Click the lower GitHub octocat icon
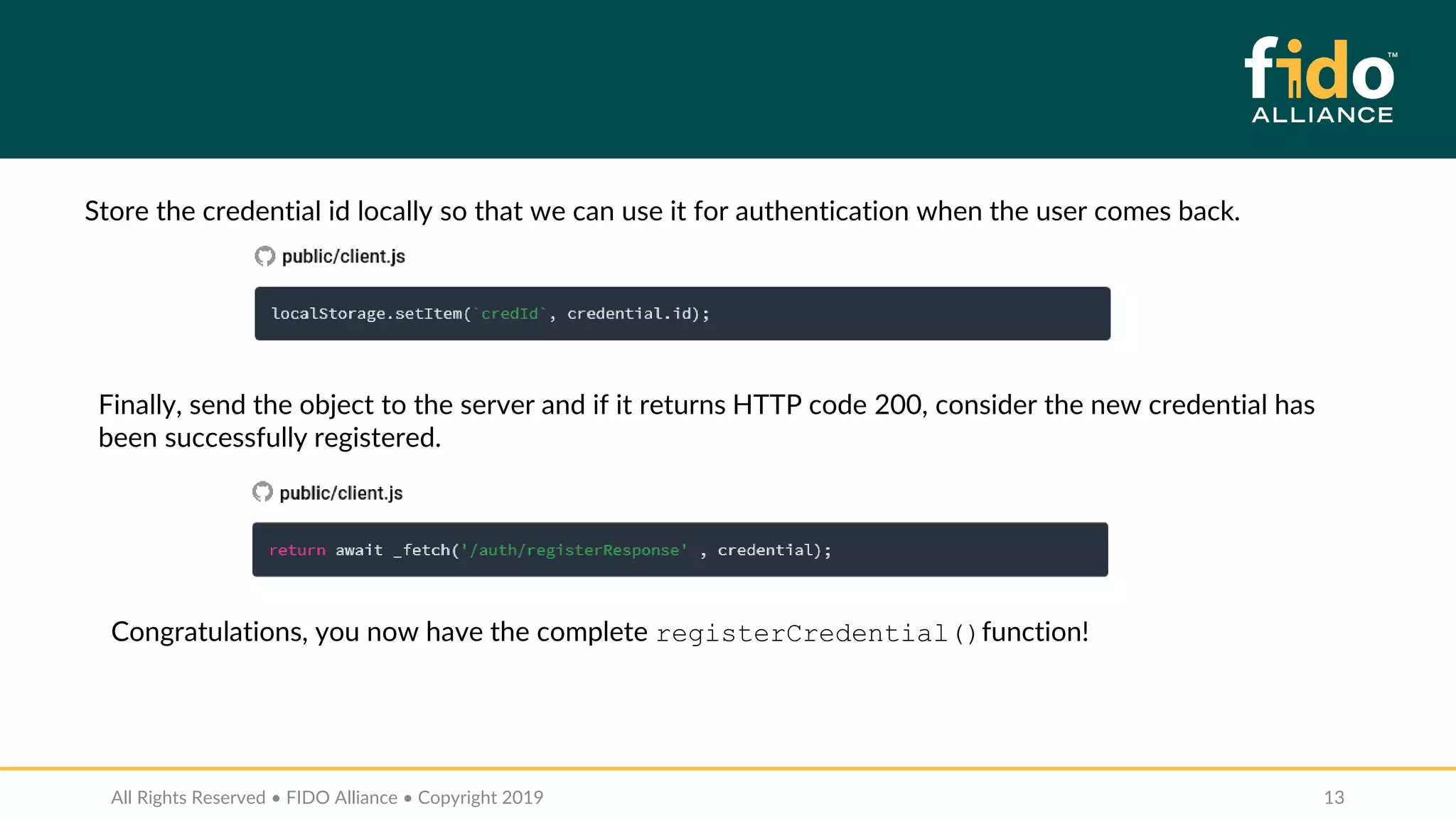Viewport: 1456px width, 819px height. tap(263, 492)
